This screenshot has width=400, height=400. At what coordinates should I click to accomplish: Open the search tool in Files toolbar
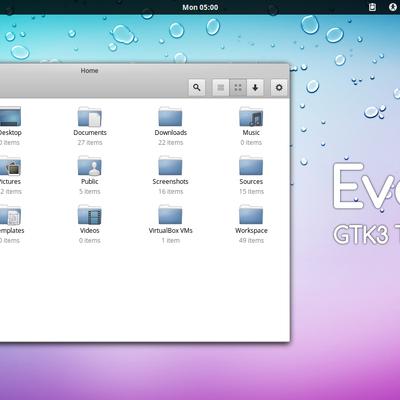(197, 88)
